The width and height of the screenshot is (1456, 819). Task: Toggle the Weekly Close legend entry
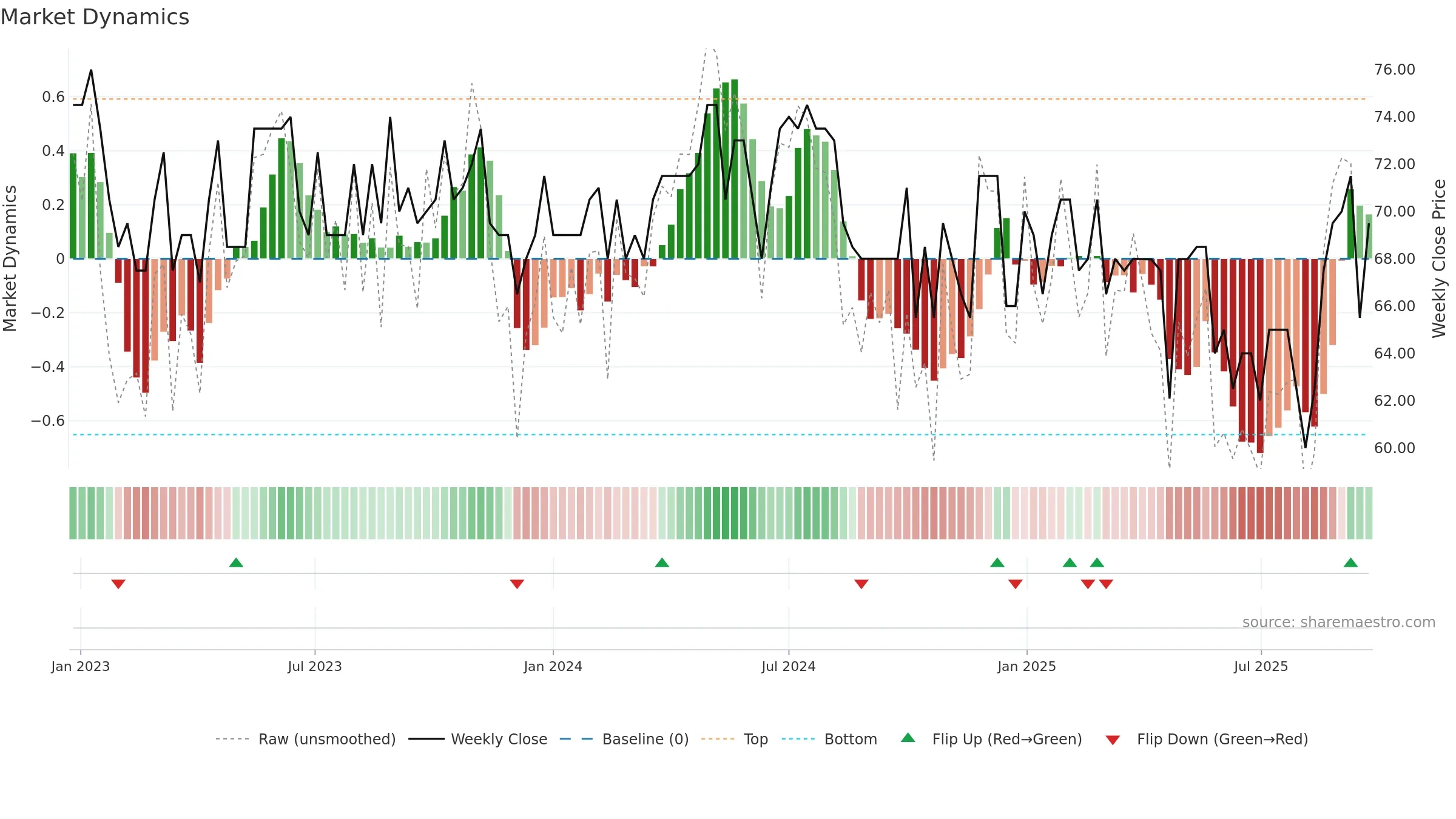pos(478,739)
